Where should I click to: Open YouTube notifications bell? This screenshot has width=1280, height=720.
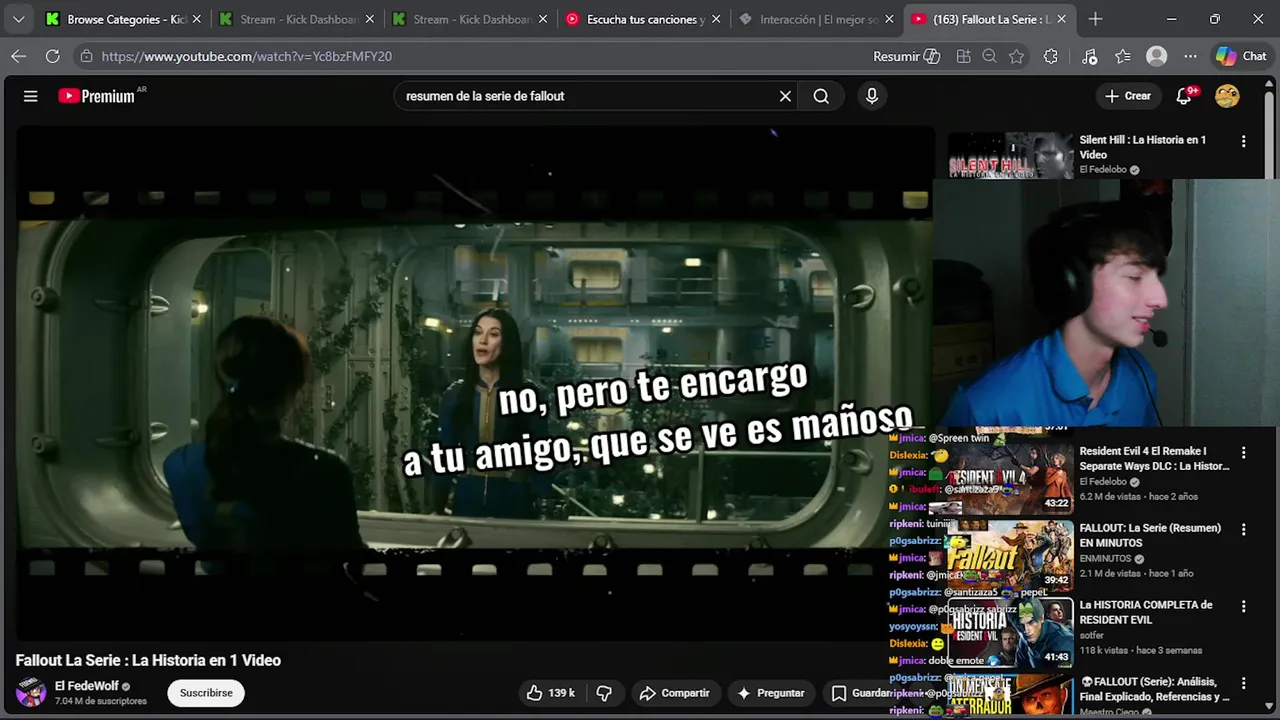pyautogui.click(x=1185, y=96)
